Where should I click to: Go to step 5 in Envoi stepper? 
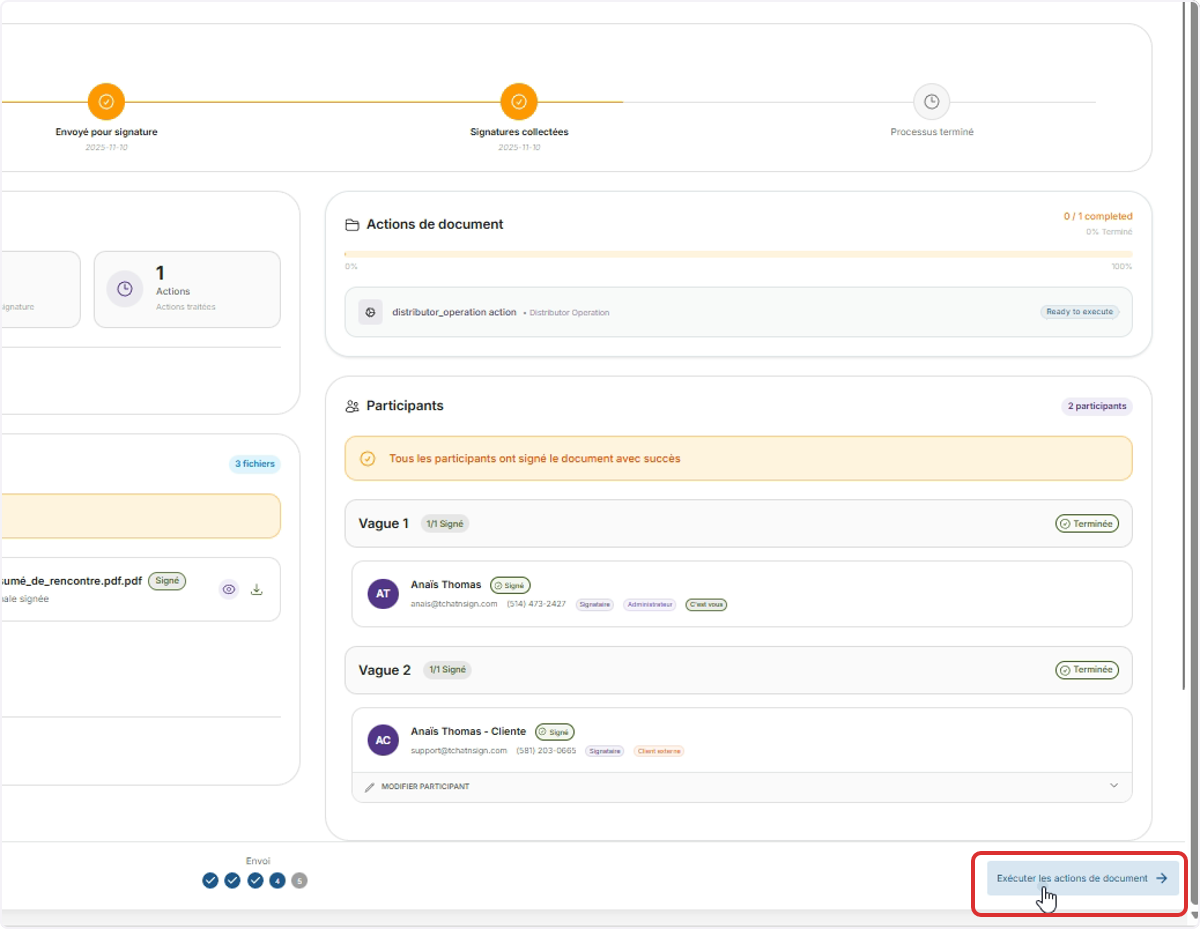tap(300, 881)
